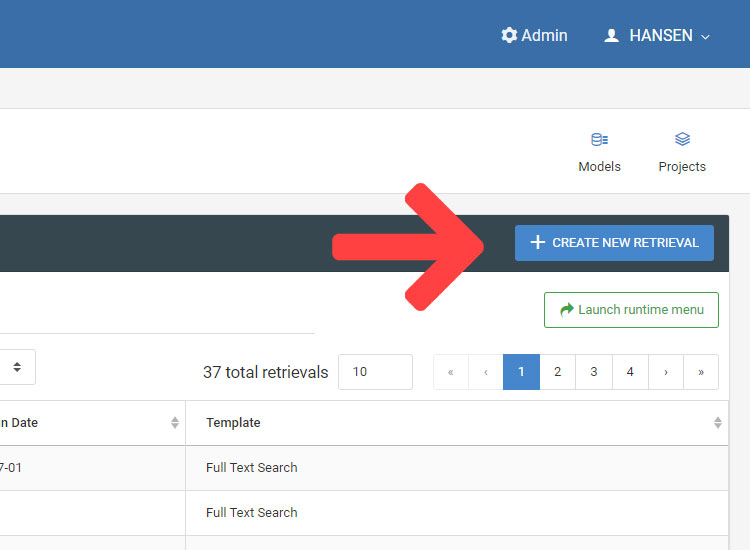Select page 1 in pagination
The width and height of the screenshot is (750, 550).
521,372
